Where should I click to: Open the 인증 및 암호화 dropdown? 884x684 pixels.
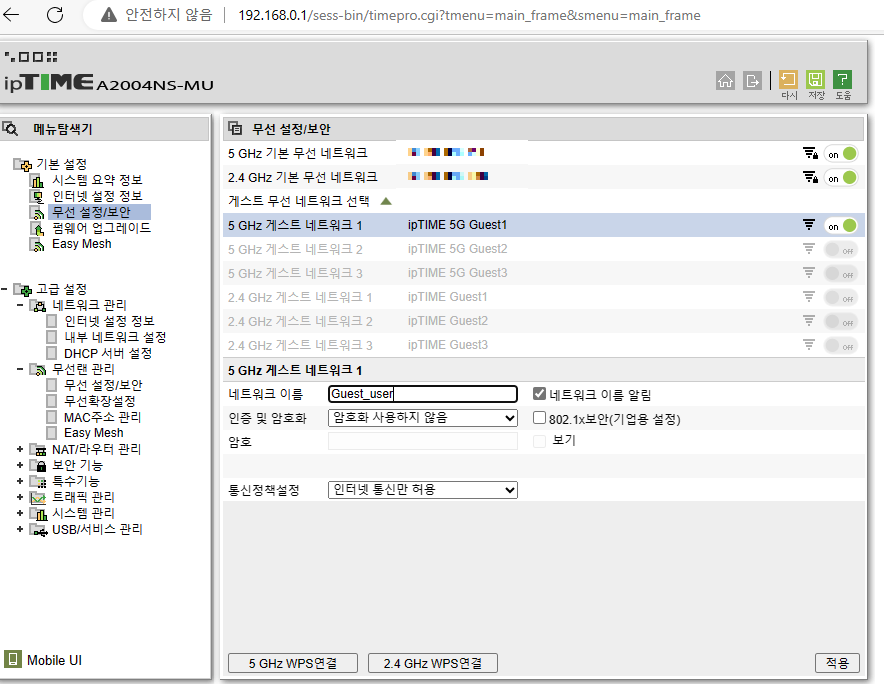[x=421, y=418]
